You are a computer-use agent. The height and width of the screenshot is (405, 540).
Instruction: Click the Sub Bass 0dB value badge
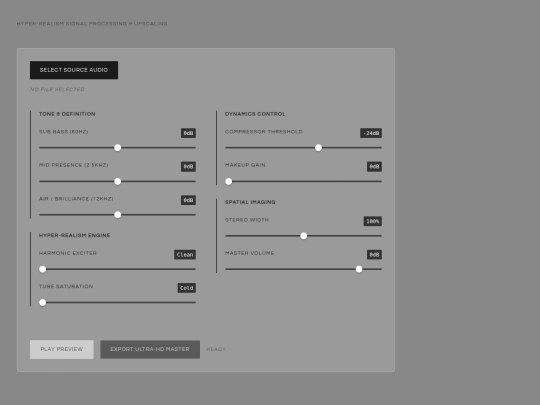[x=188, y=133]
